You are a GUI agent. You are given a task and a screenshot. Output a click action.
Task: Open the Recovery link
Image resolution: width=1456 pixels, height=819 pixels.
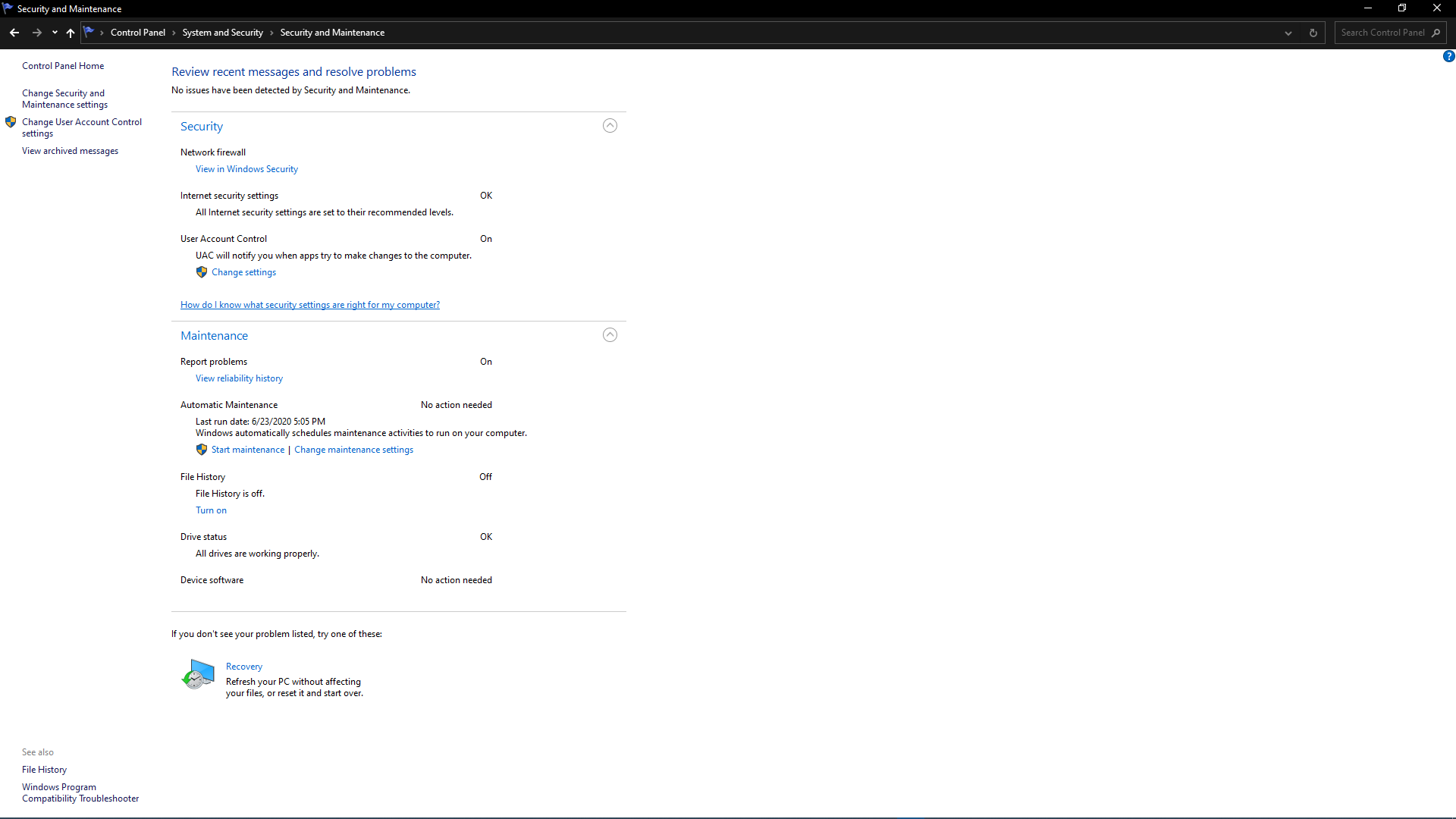click(x=244, y=667)
